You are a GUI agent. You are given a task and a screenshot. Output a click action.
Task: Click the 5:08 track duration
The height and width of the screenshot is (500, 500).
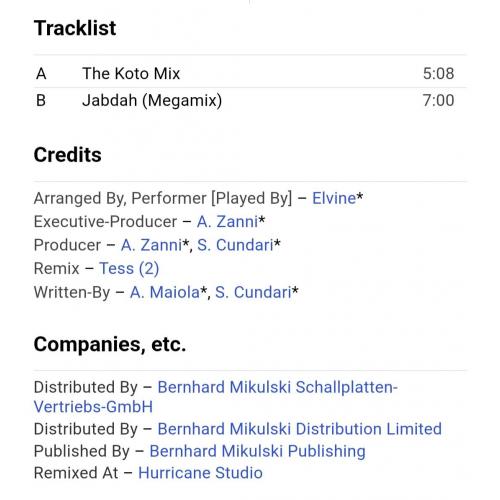pos(438,73)
